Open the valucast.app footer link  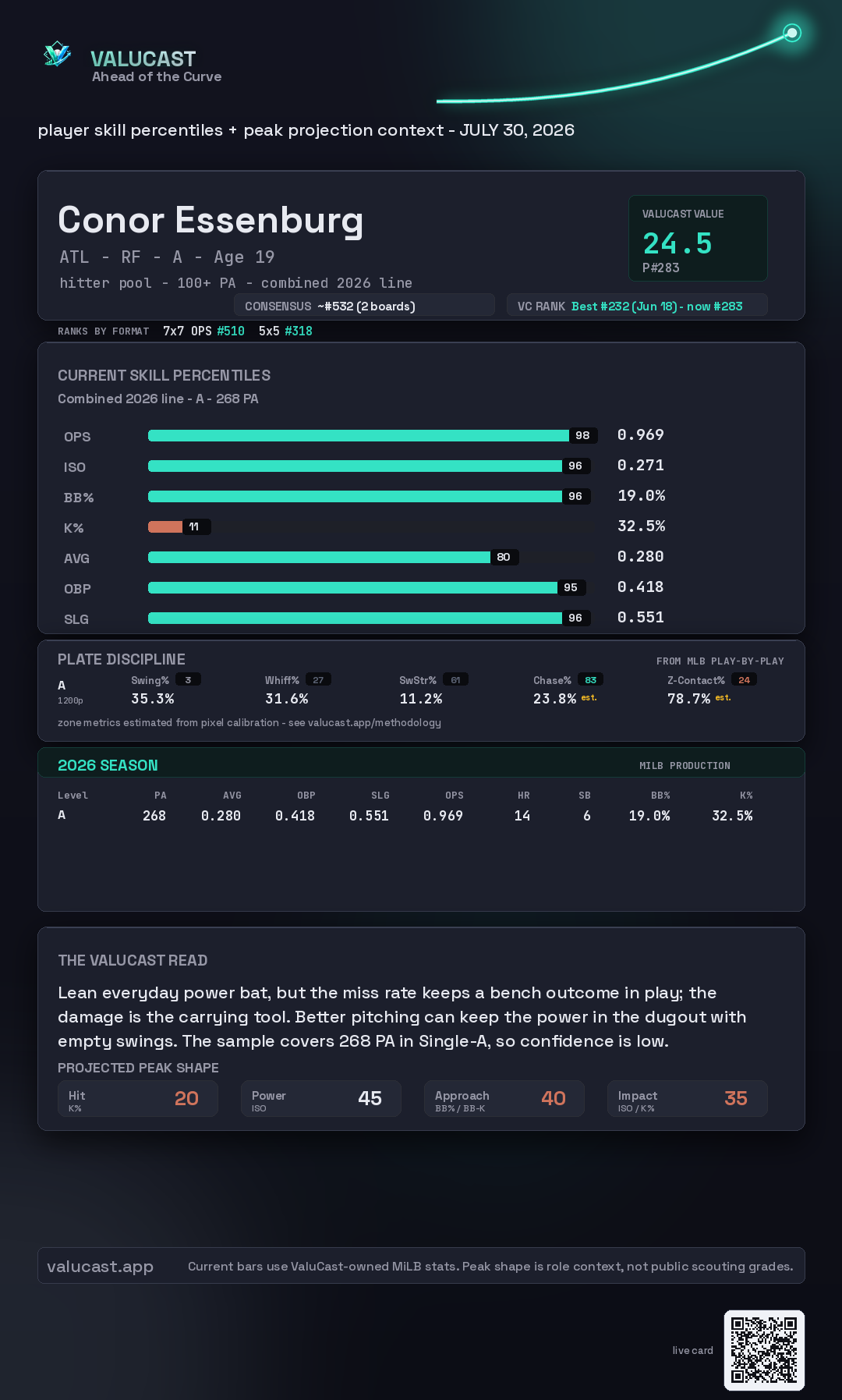pyautogui.click(x=101, y=1267)
